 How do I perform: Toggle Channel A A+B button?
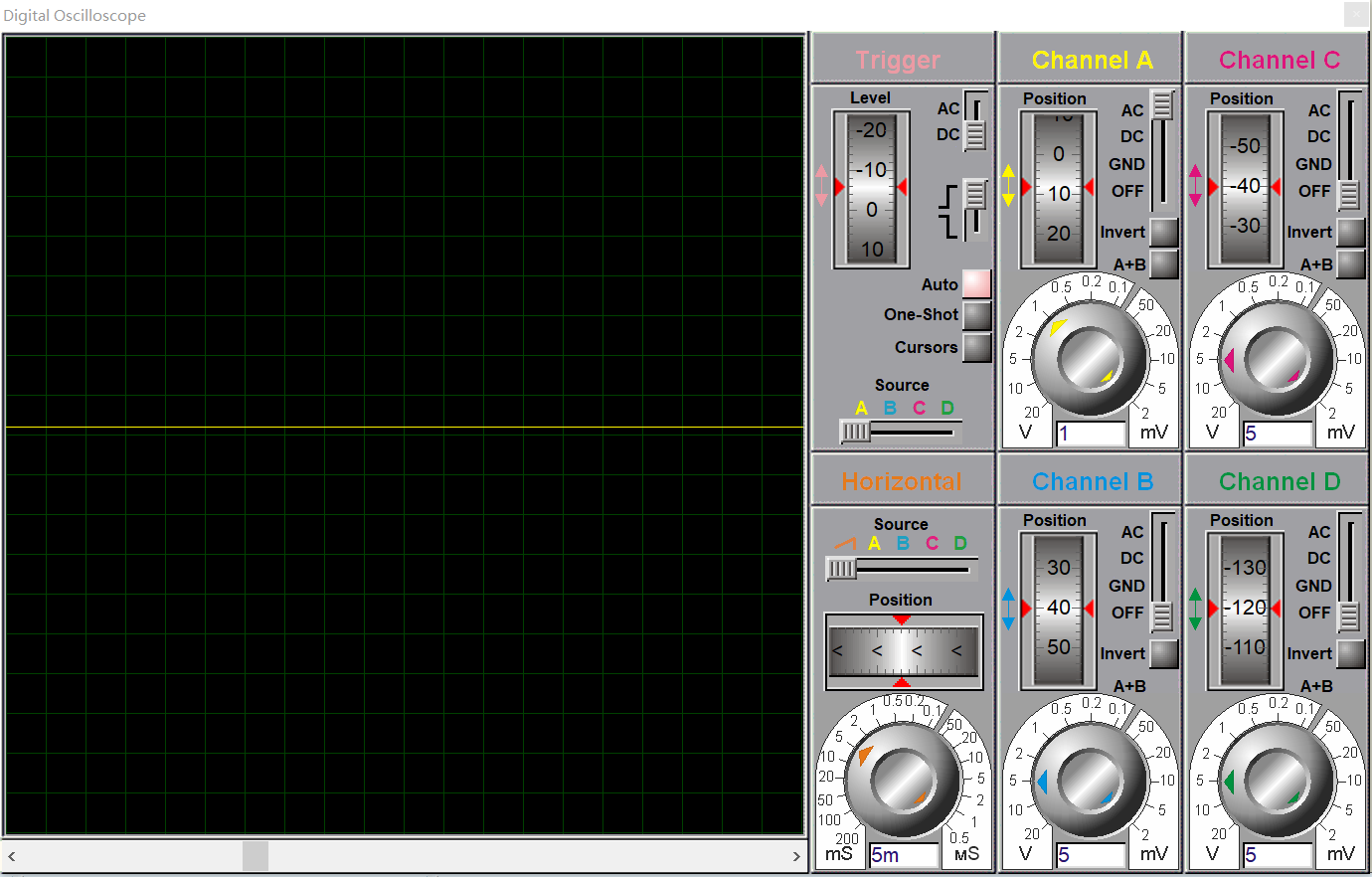pos(1163,264)
